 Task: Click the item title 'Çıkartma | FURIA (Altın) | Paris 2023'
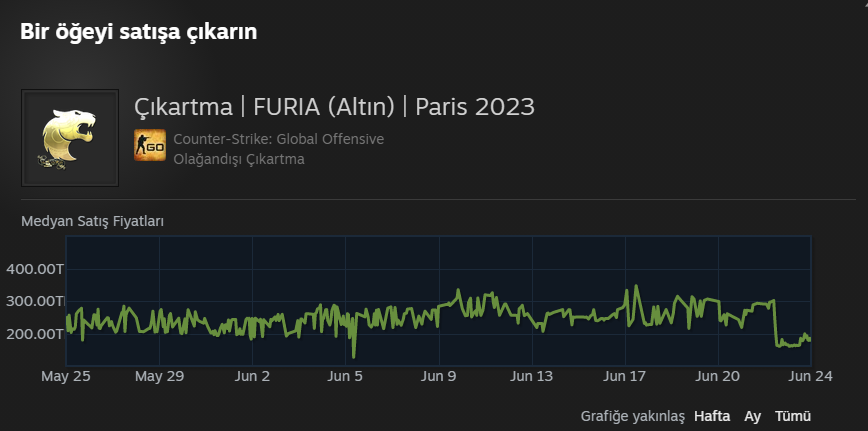click(x=334, y=107)
